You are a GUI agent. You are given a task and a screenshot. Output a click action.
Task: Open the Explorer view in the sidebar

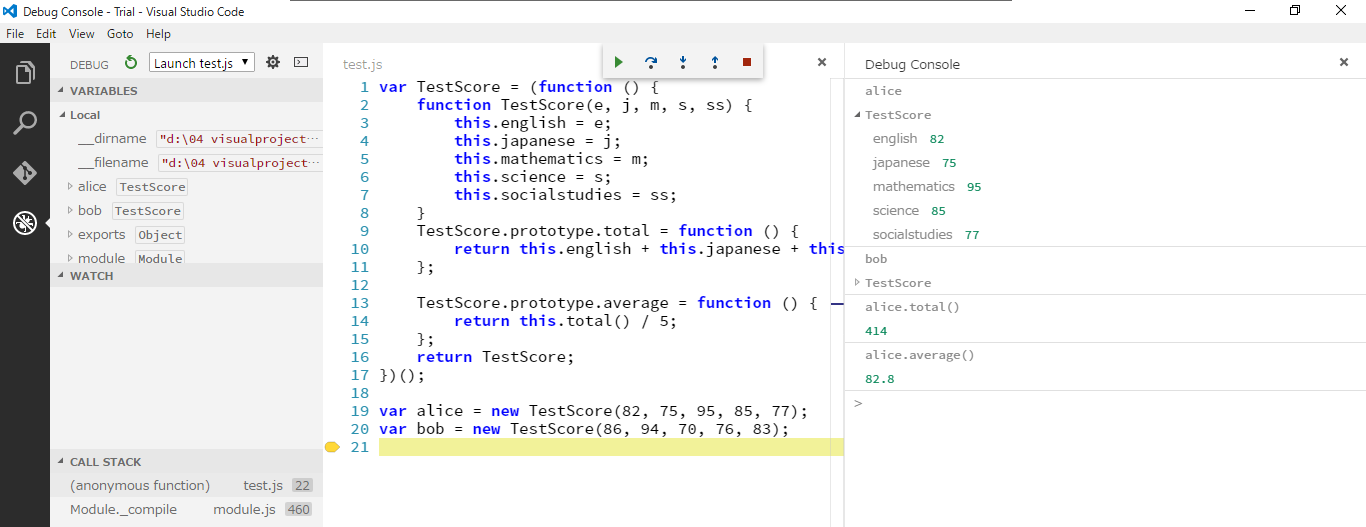pos(25,73)
